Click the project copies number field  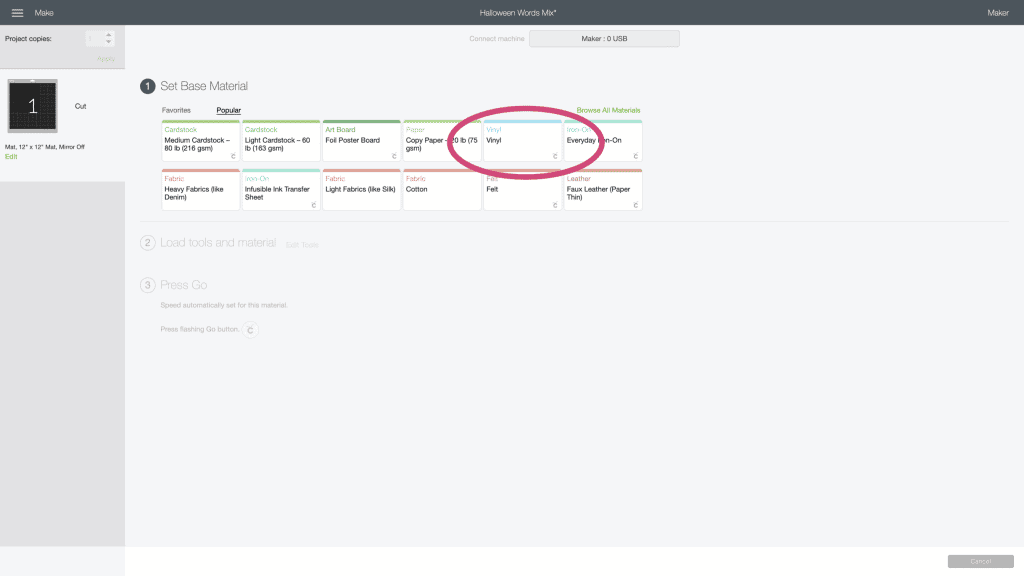pos(94,39)
